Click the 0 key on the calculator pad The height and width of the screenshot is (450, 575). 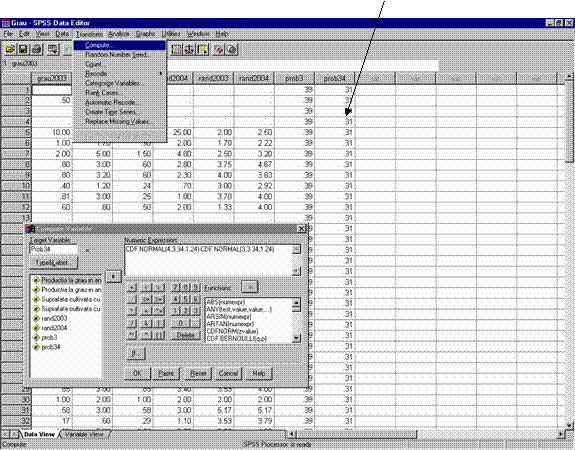tap(180, 323)
